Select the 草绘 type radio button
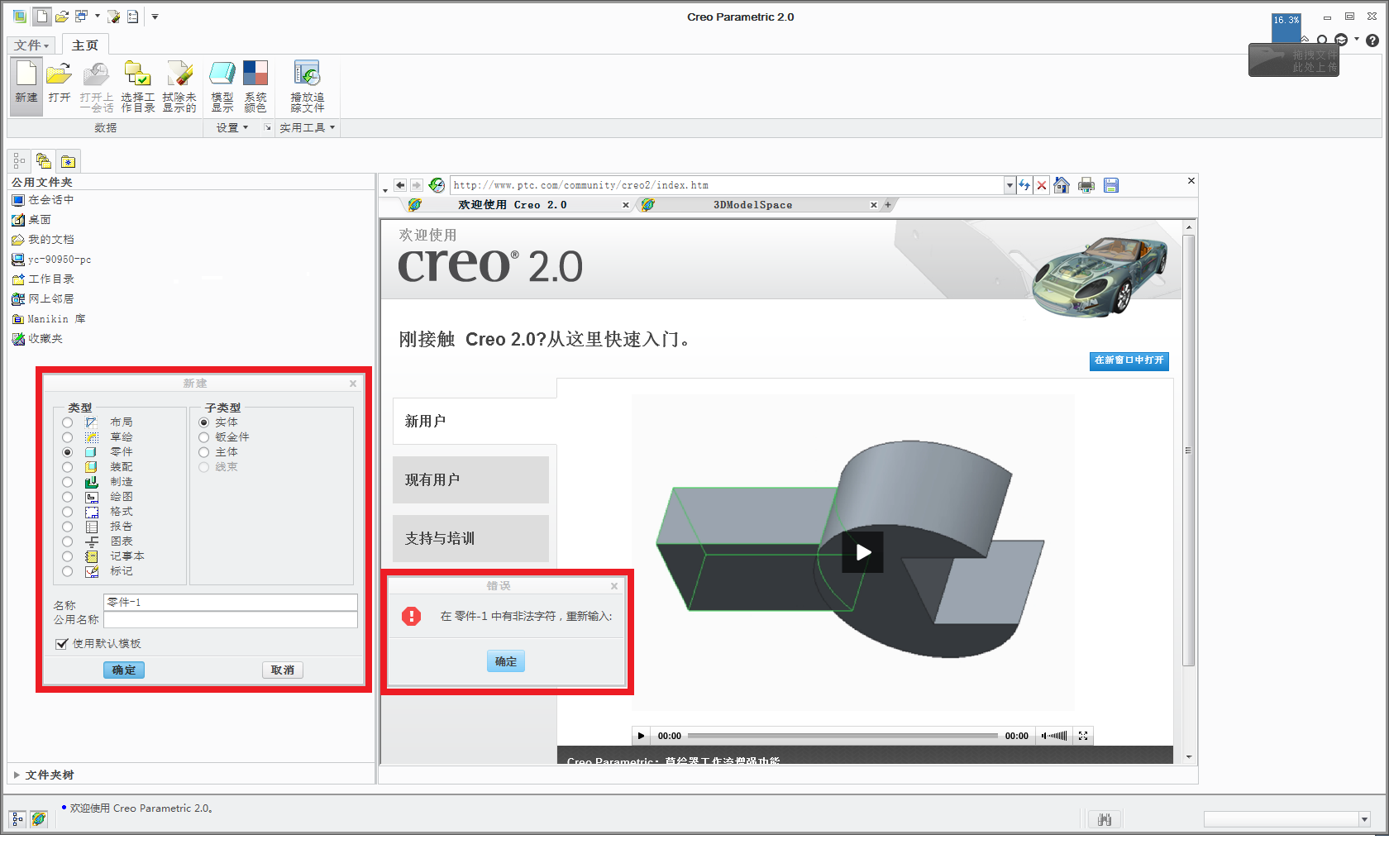Image resolution: width=1389 pixels, height=868 pixels. click(68, 437)
